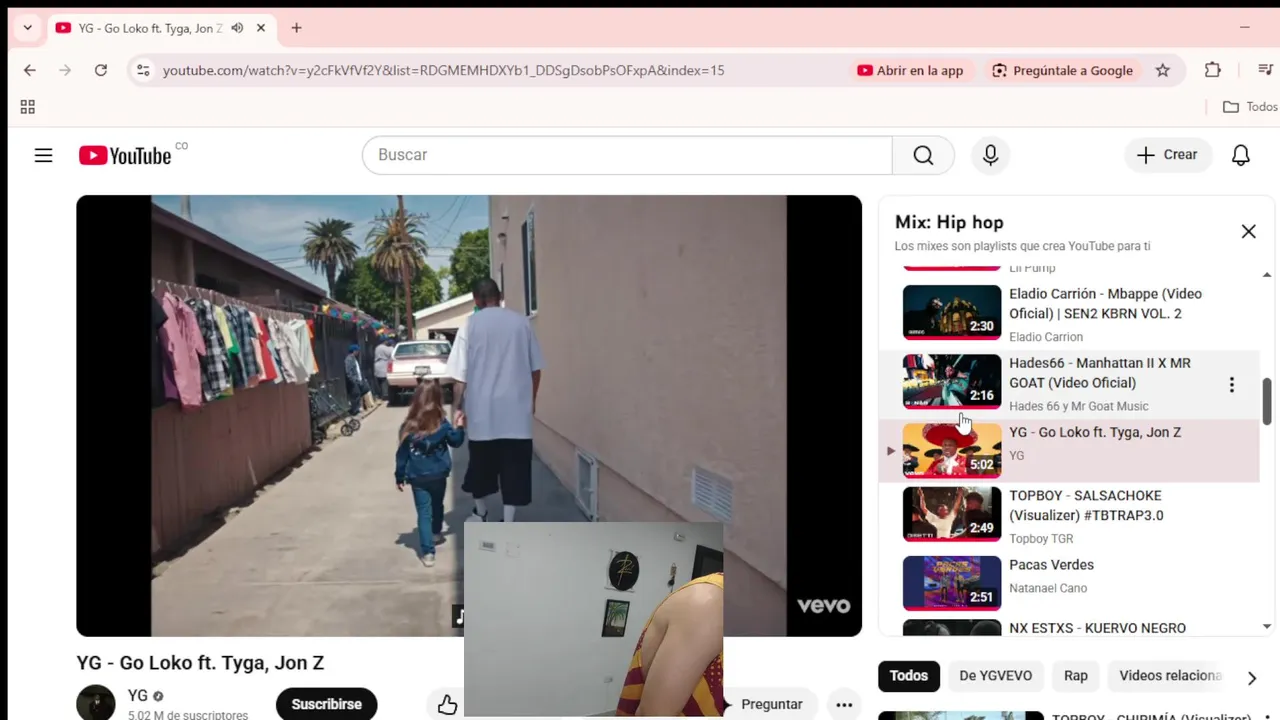The width and height of the screenshot is (1280, 720).
Task: Click Mix: Hip hop heading
Action: coord(949,222)
